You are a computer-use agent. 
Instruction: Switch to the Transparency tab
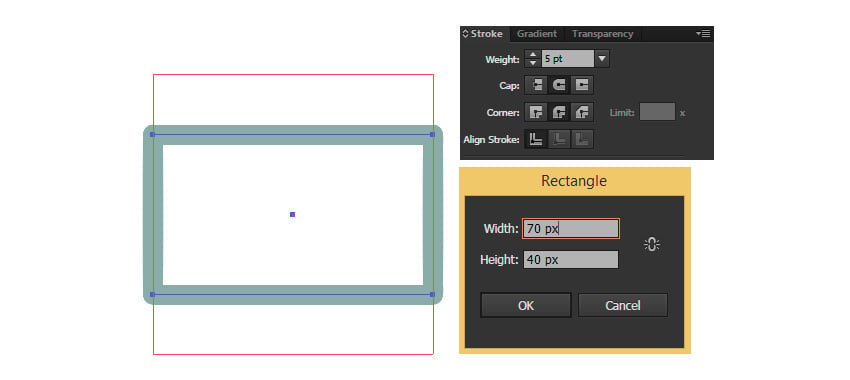pos(602,34)
